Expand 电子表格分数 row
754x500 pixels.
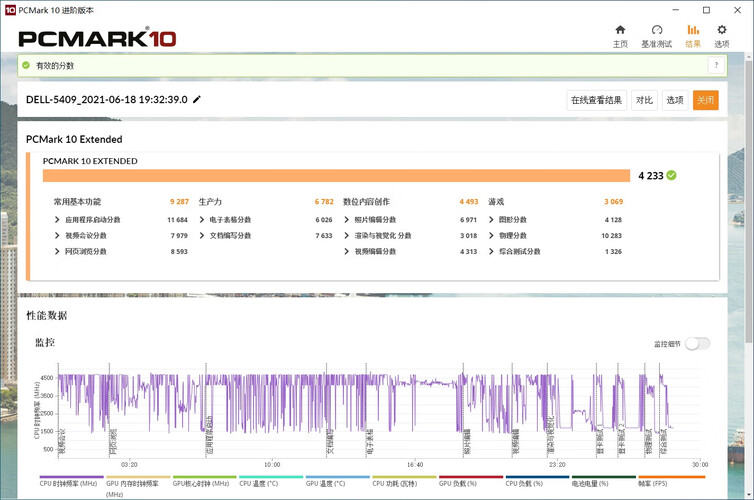click(x=201, y=220)
